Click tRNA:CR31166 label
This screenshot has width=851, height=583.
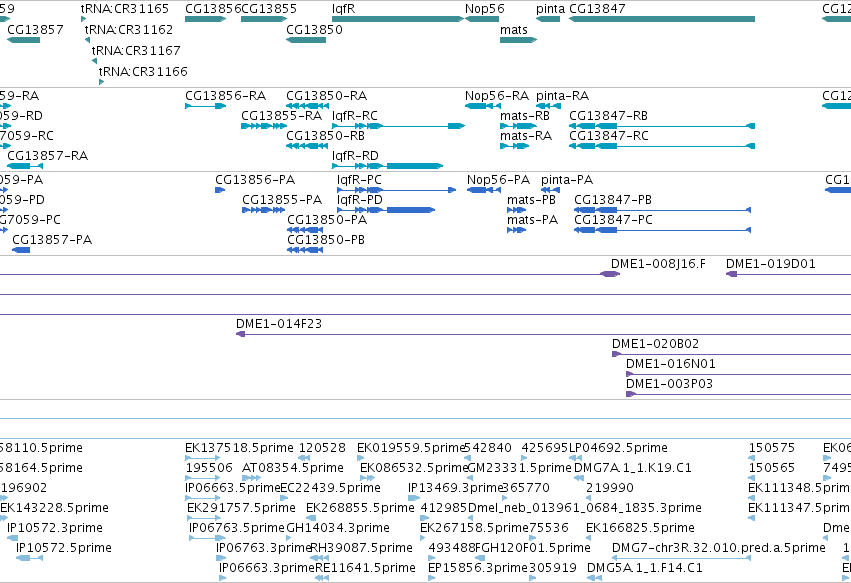tap(143, 72)
